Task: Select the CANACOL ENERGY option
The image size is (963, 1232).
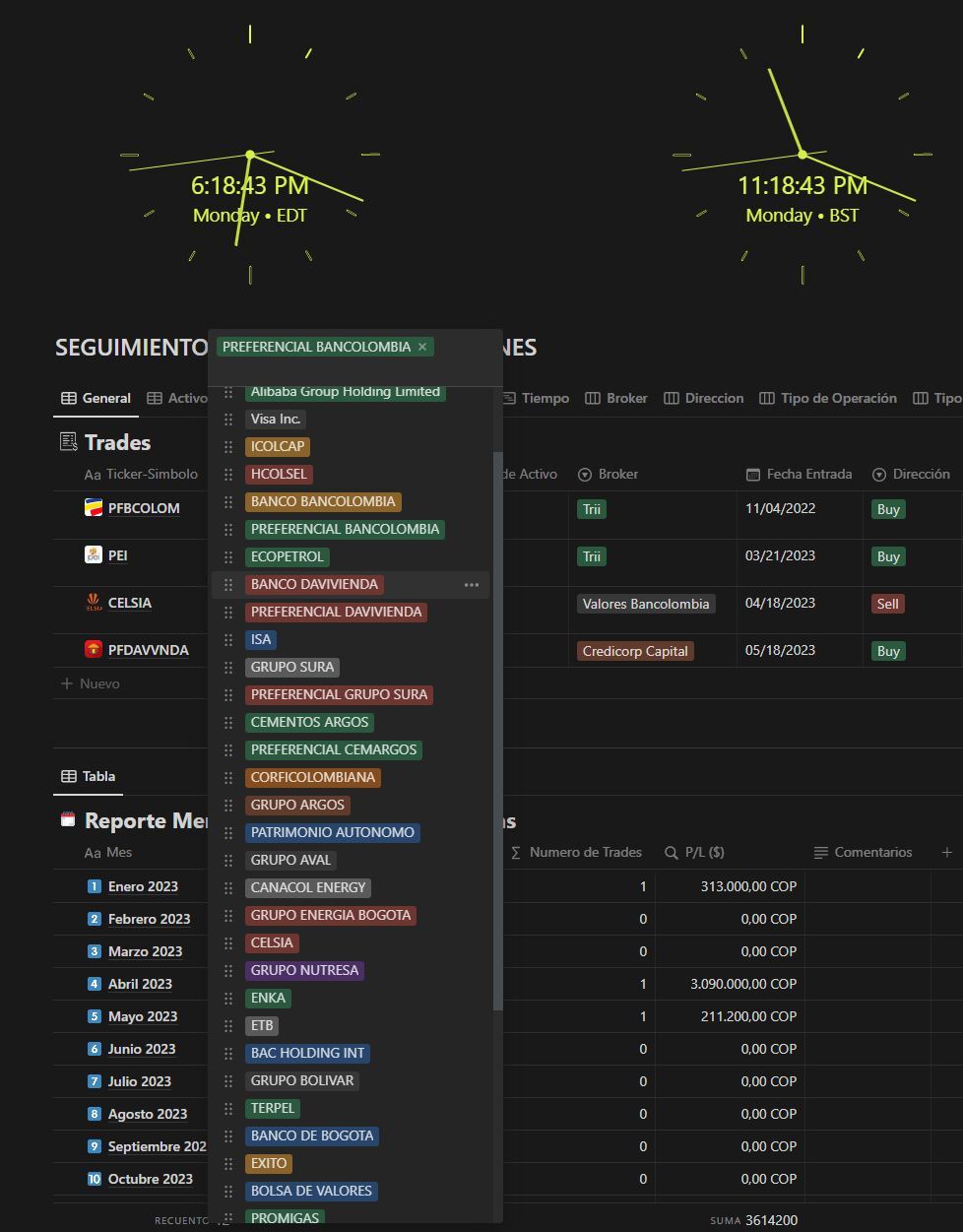Action: (x=308, y=887)
